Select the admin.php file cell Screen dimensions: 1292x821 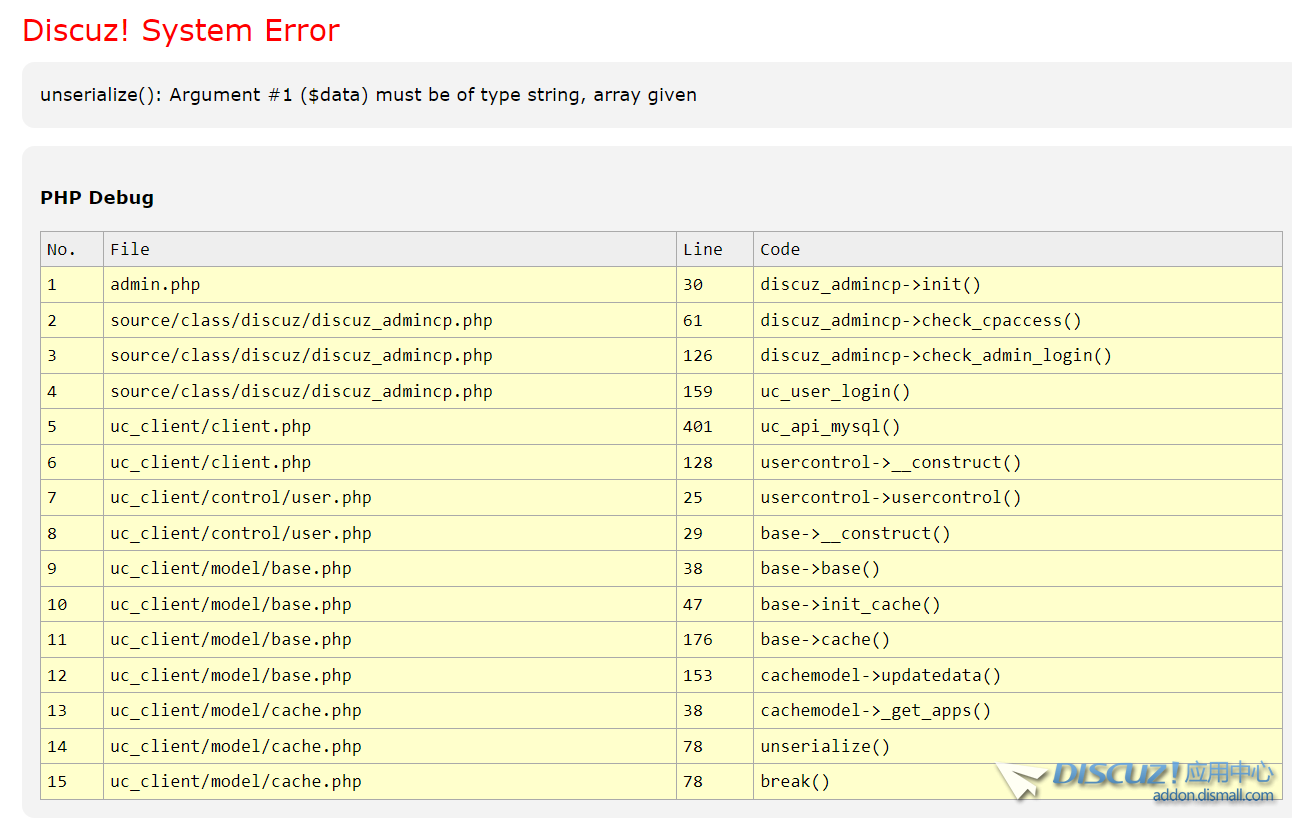[x=155, y=285]
